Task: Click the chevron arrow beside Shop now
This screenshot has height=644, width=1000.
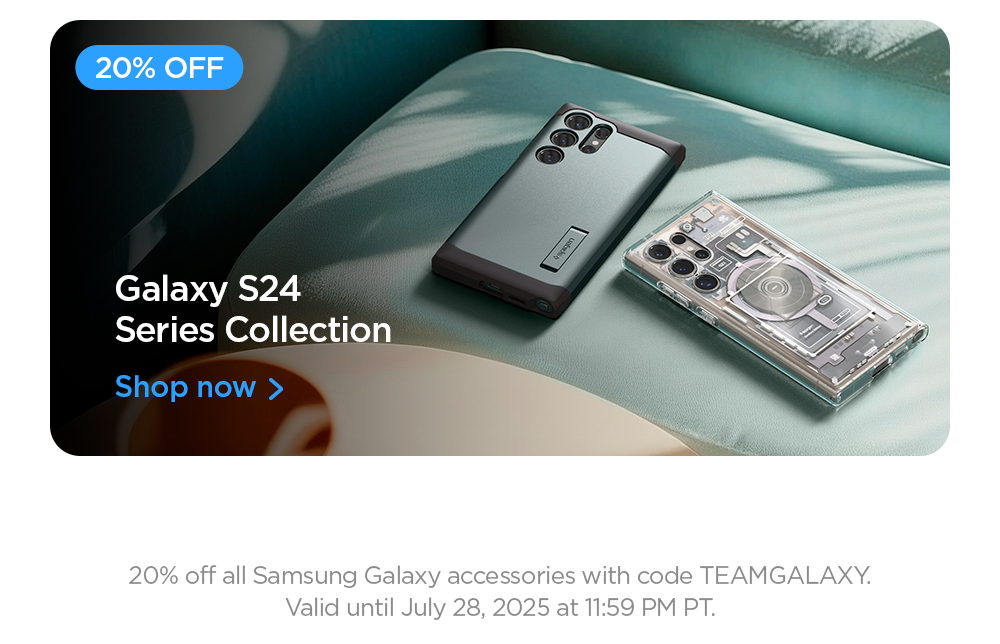Action: (276, 388)
